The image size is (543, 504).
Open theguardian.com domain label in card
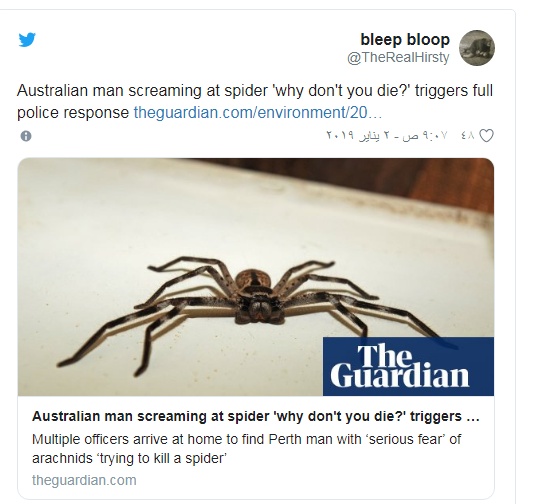point(84,480)
